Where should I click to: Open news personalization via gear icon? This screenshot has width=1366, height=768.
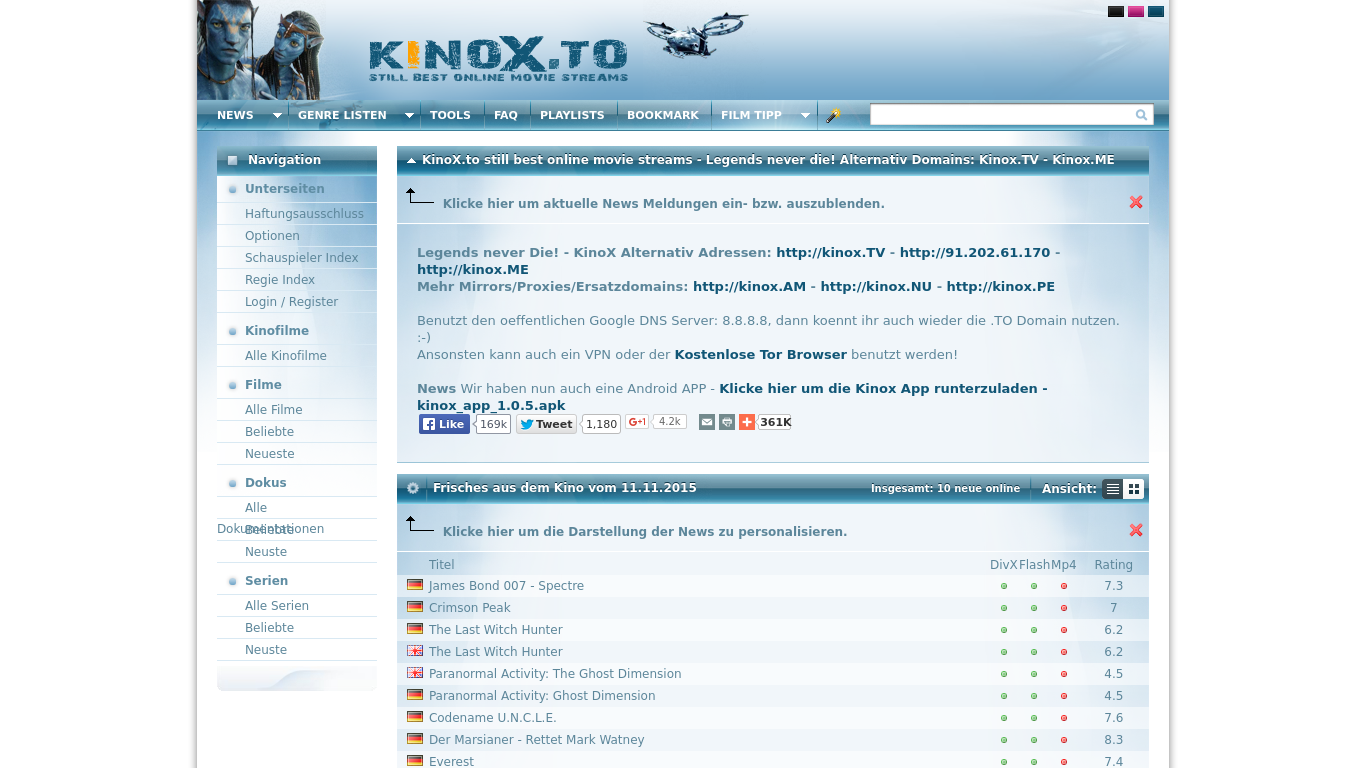coord(413,489)
